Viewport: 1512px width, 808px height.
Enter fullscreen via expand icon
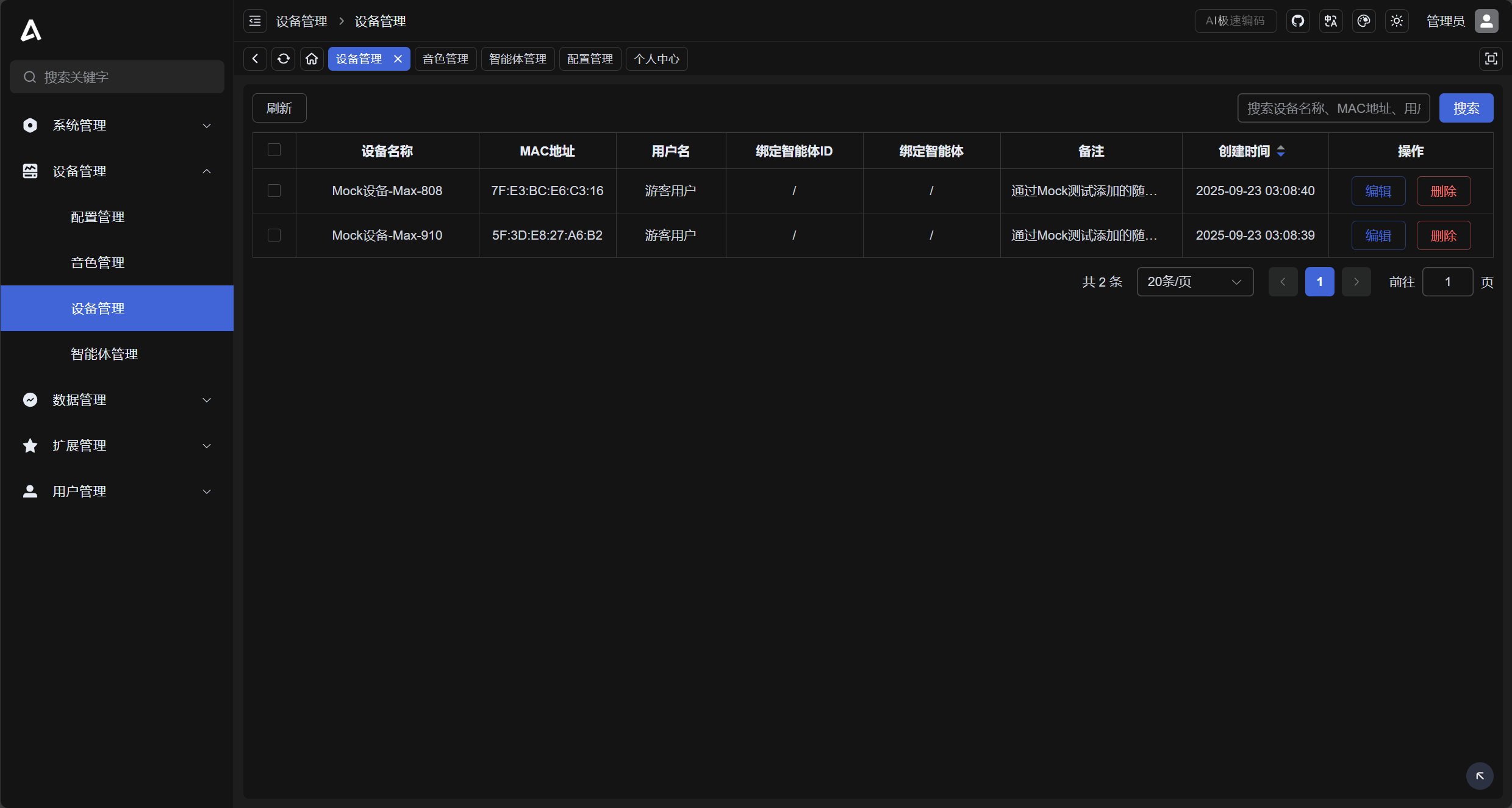[x=1492, y=59]
